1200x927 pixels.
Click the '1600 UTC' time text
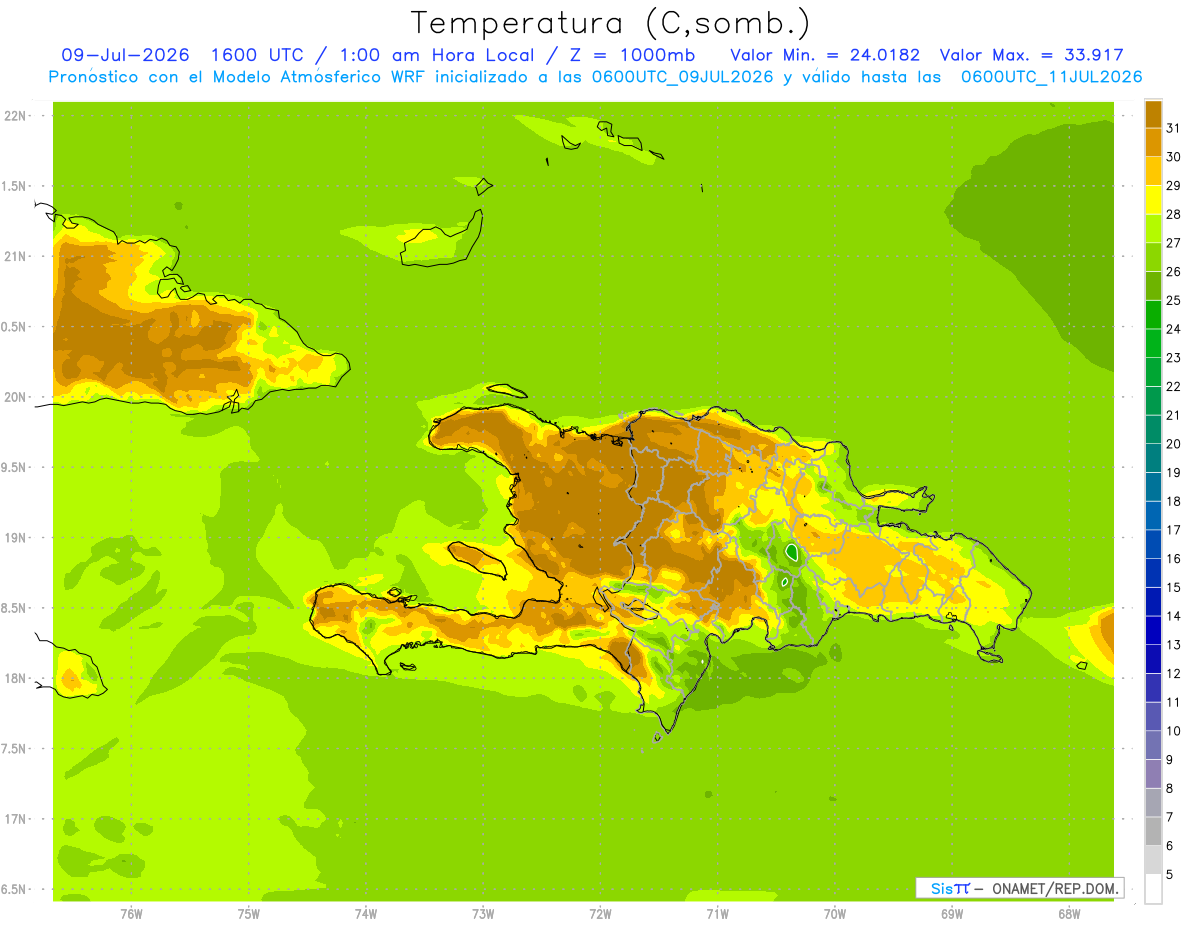pyautogui.click(x=258, y=55)
